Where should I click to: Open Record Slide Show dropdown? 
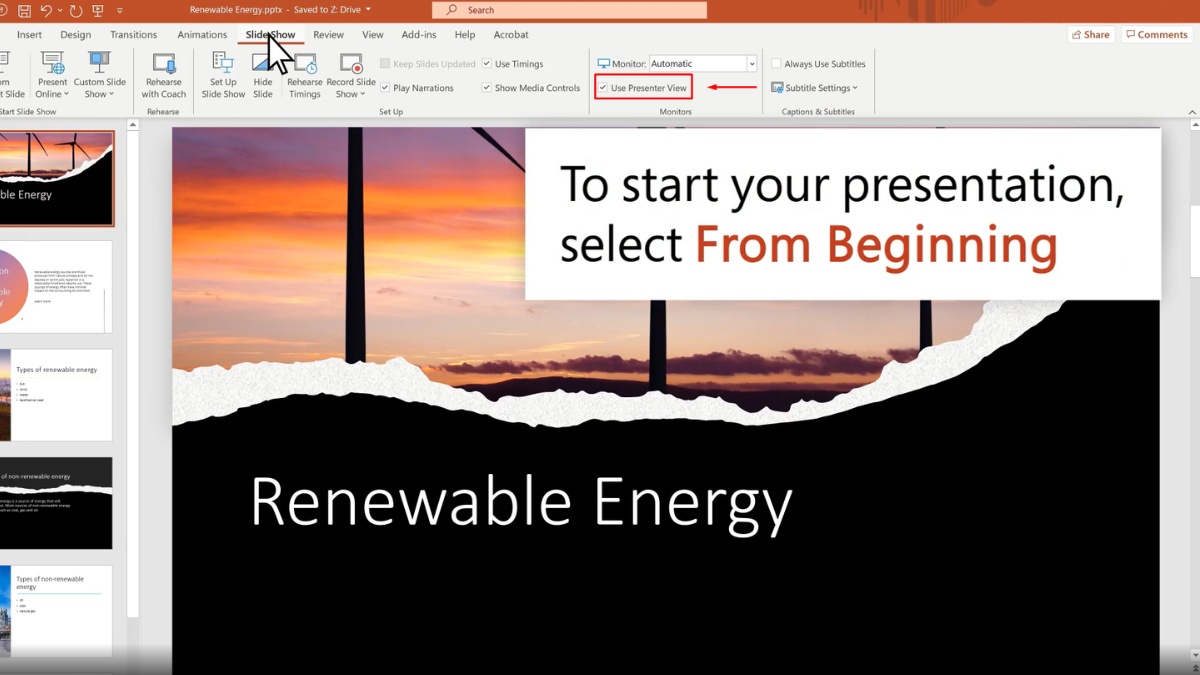(350, 76)
